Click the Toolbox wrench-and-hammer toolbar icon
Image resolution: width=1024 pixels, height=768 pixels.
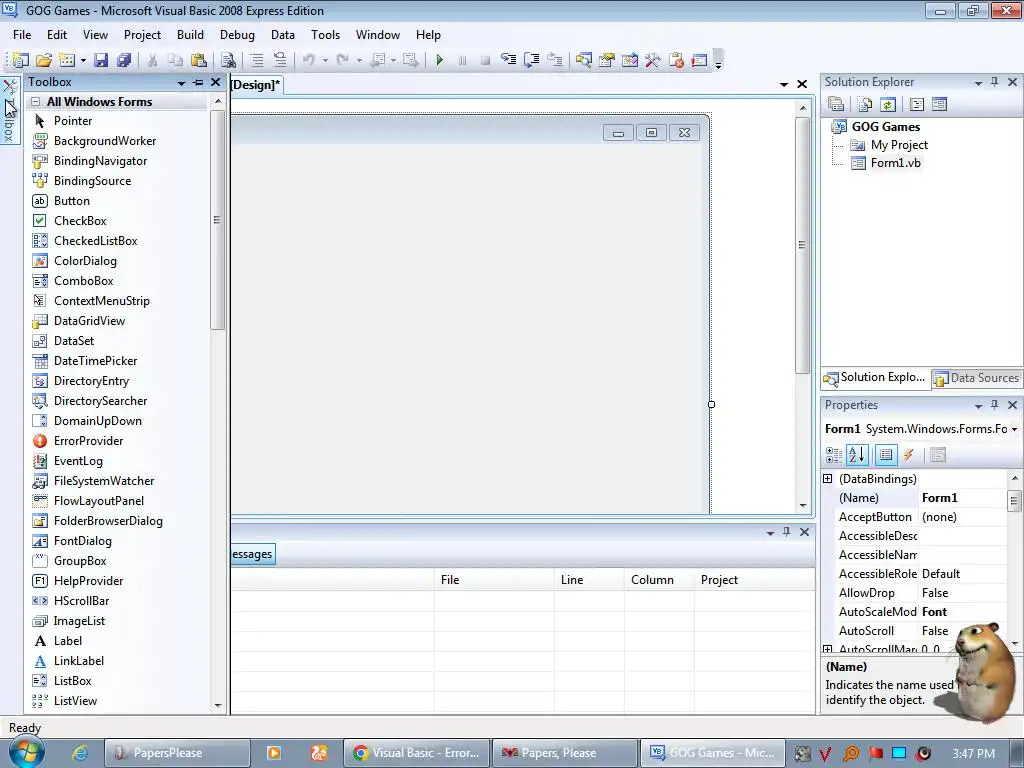pos(653,60)
